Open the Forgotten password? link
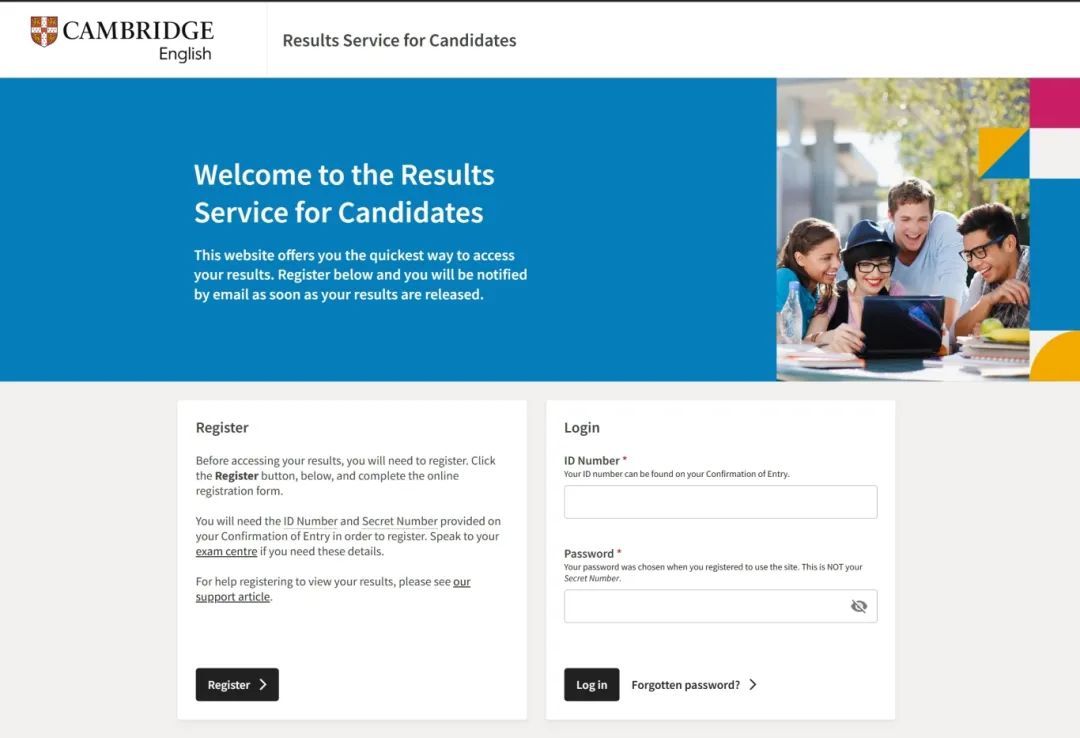The width and height of the screenshot is (1080, 738). coord(685,685)
